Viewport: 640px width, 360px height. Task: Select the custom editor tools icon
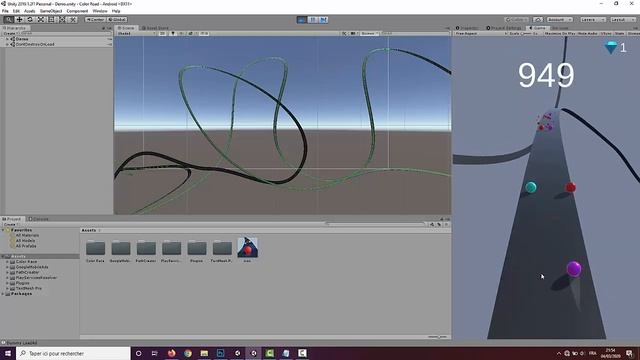point(72,20)
